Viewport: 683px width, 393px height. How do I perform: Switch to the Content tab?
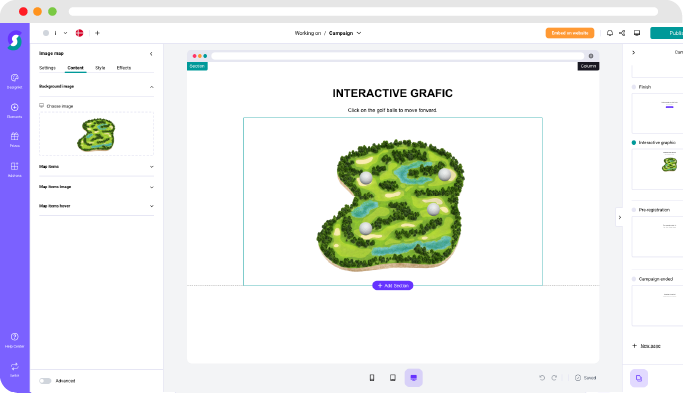click(x=75, y=68)
